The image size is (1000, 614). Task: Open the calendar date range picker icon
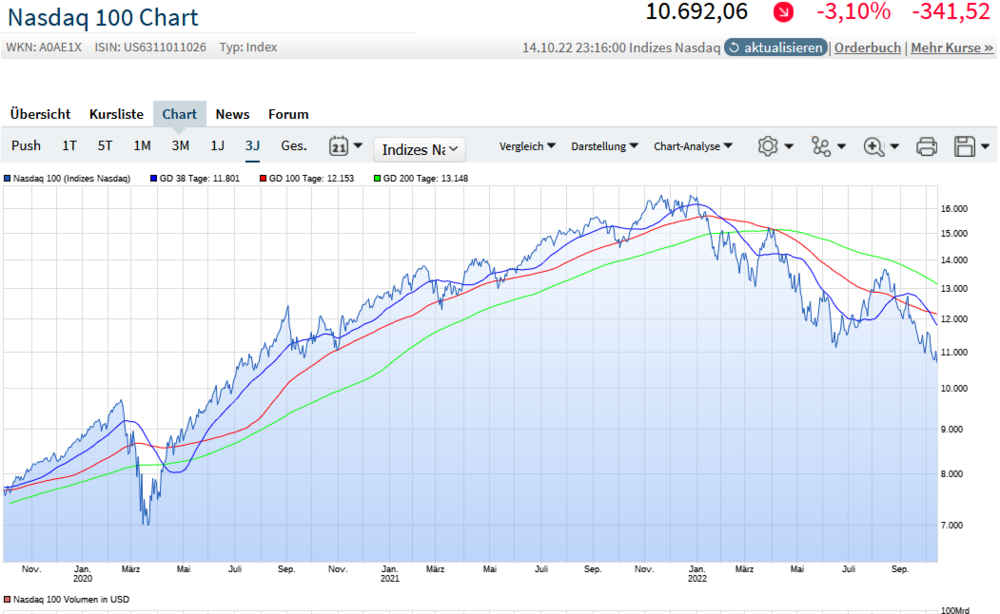click(338, 147)
